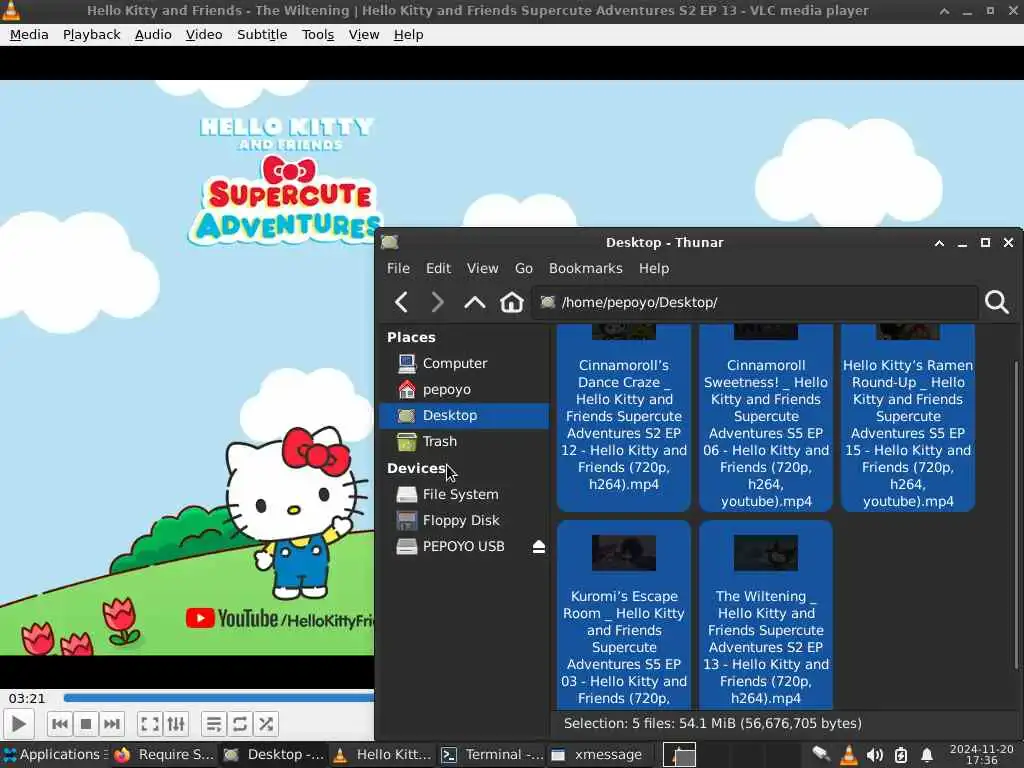Image resolution: width=1024 pixels, height=768 pixels.
Task: Open VLC View menu
Action: [x=364, y=35]
